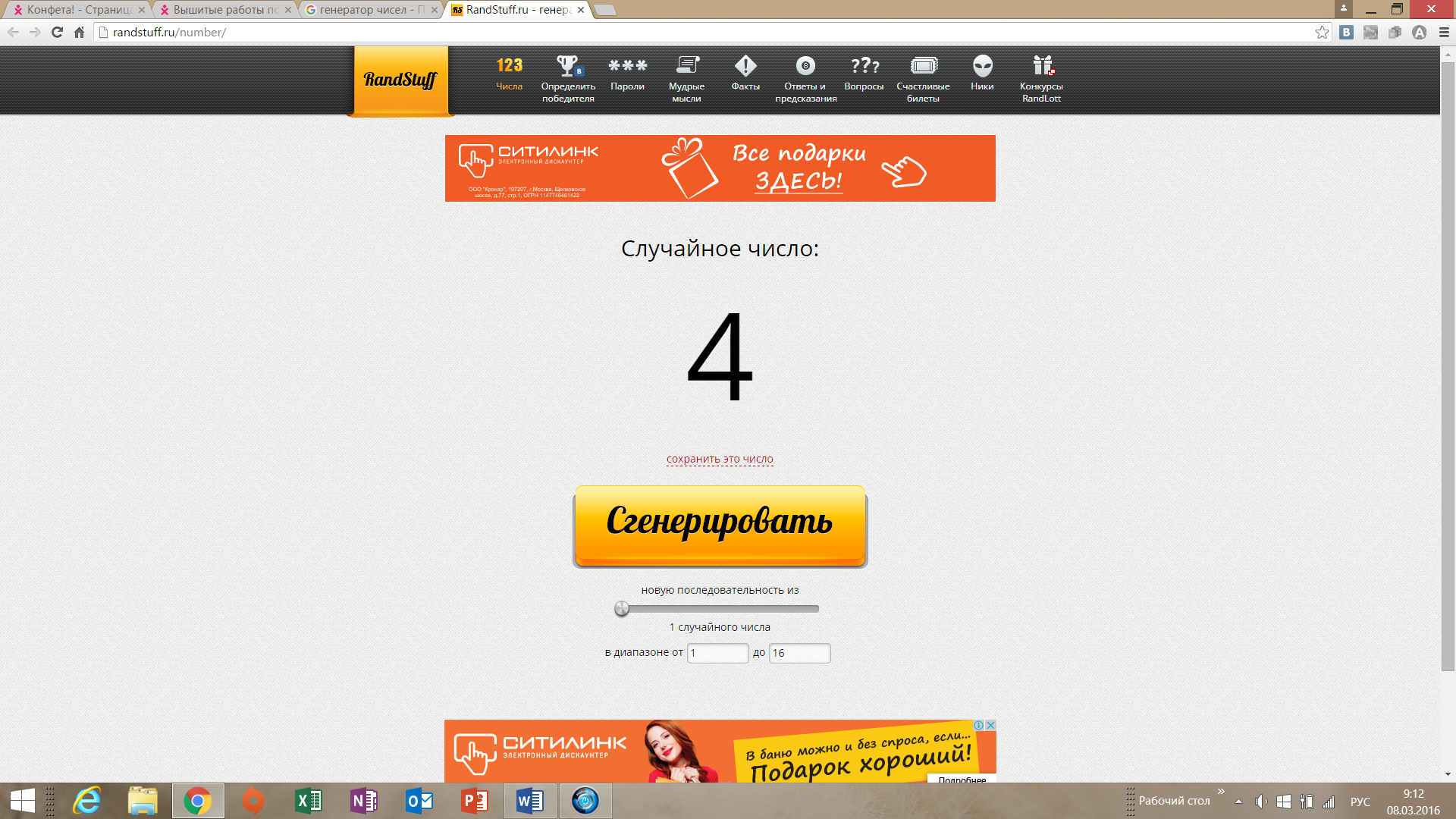
Task: Click the RandStuff logo
Action: click(x=400, y=80)
